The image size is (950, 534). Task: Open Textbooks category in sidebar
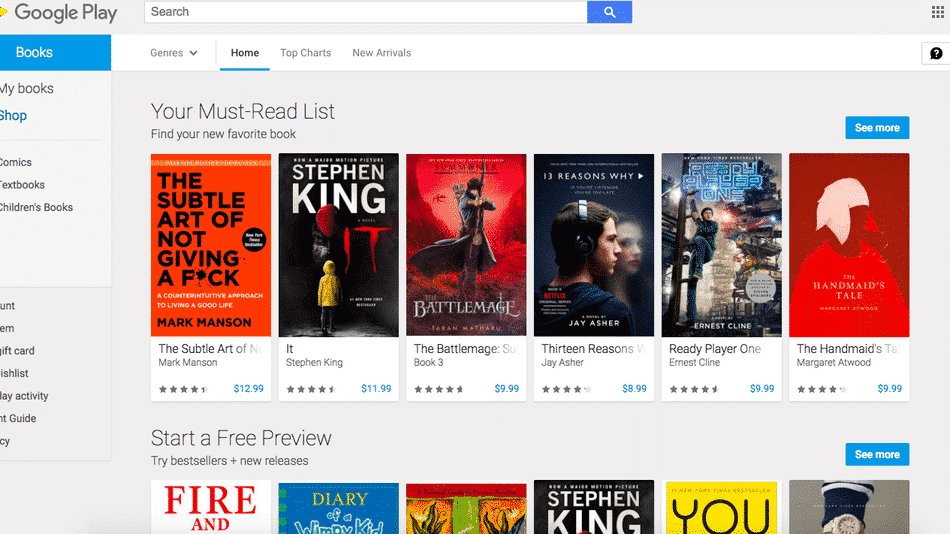(22, 185)
